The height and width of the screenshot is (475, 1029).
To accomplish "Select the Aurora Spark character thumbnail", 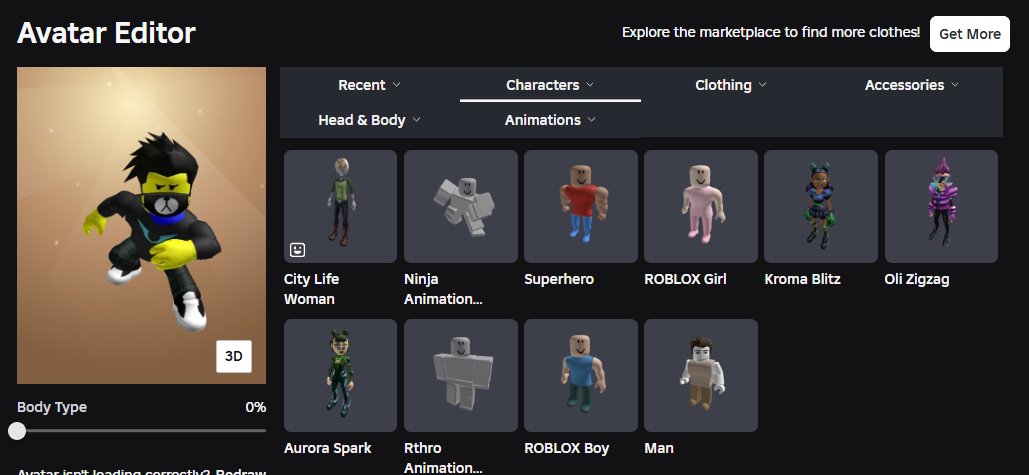I will point(340,375).
